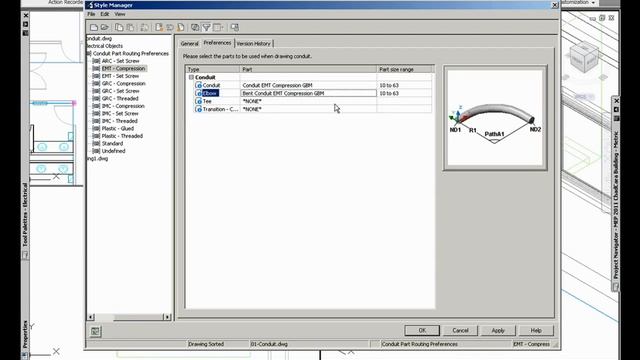Click the Toggle View toolbar icon
This screenshot has width=640, height=360.
point(195,27)
